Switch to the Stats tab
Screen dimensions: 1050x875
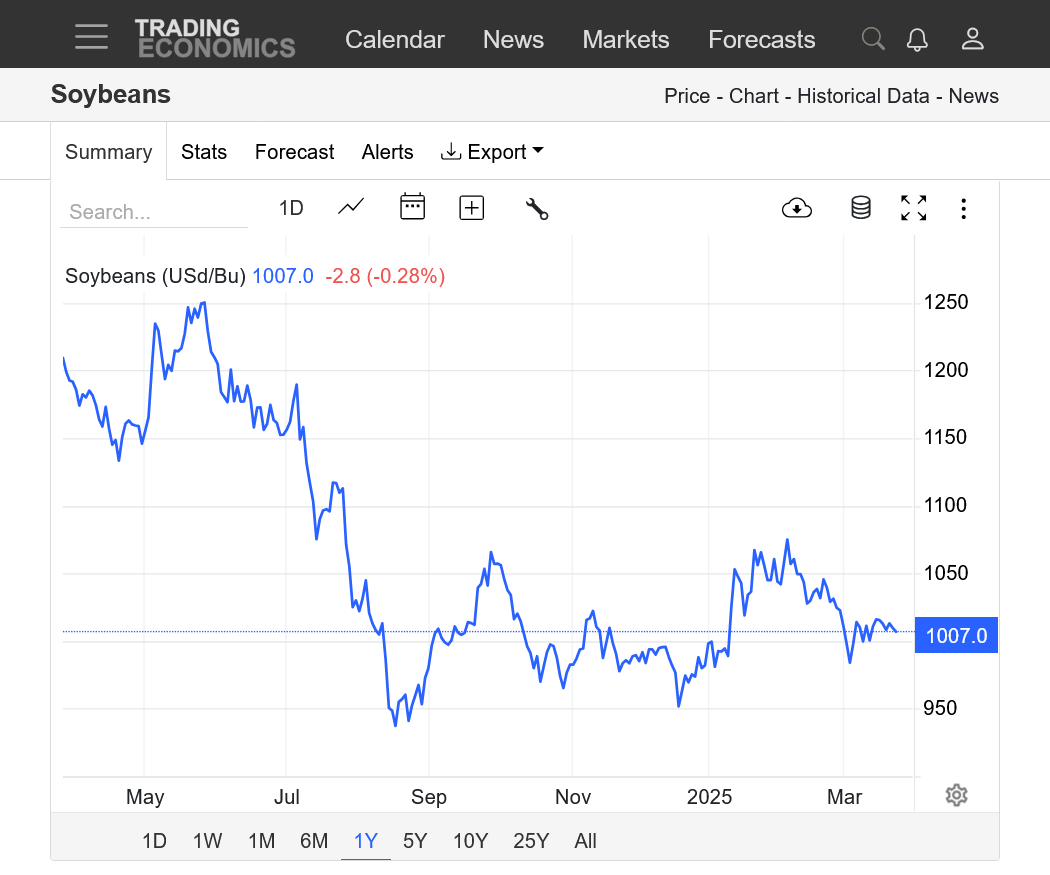pos(204,152)
